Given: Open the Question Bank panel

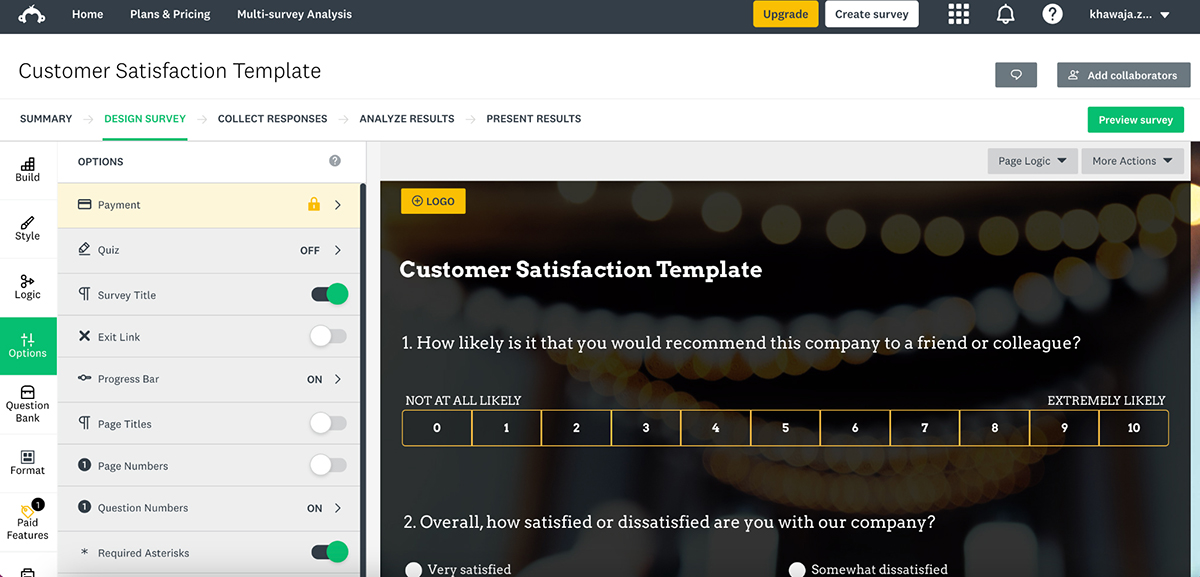Looking at the screenshot, I should click(28, 404).
